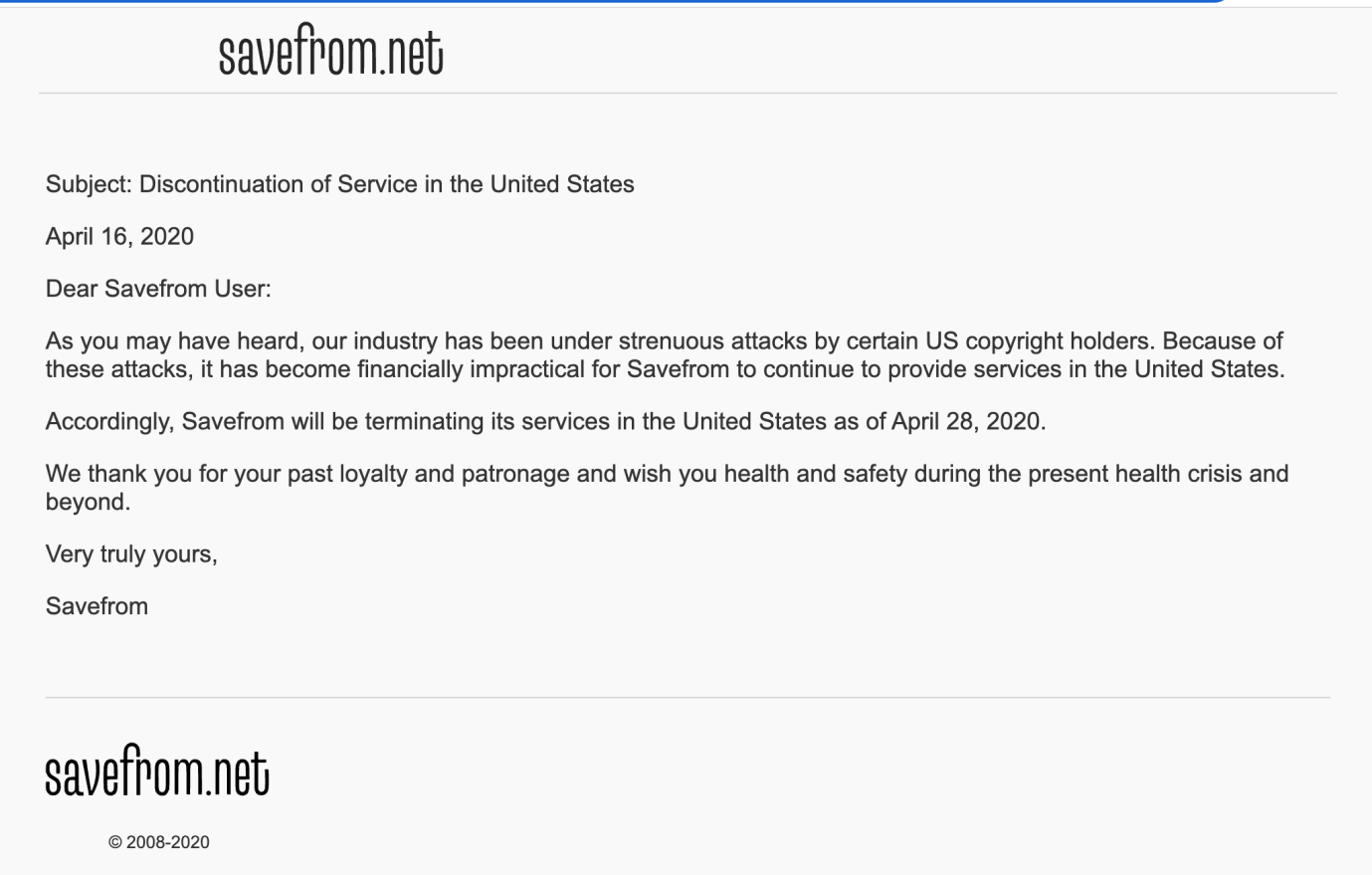
Task: Click the word 'Accordingly' in the letter
Action: (x=109, y=421)
